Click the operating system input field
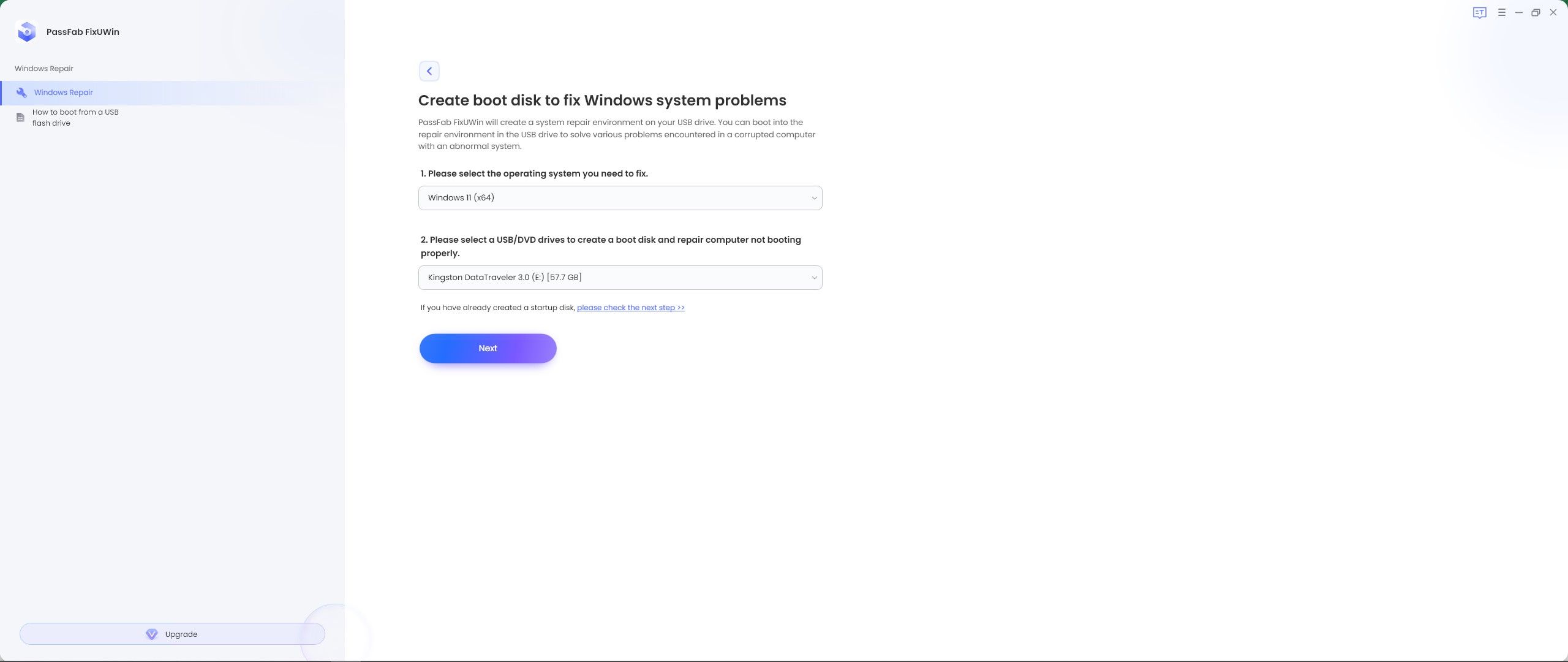1568x662 pixels. coord(620,197)
